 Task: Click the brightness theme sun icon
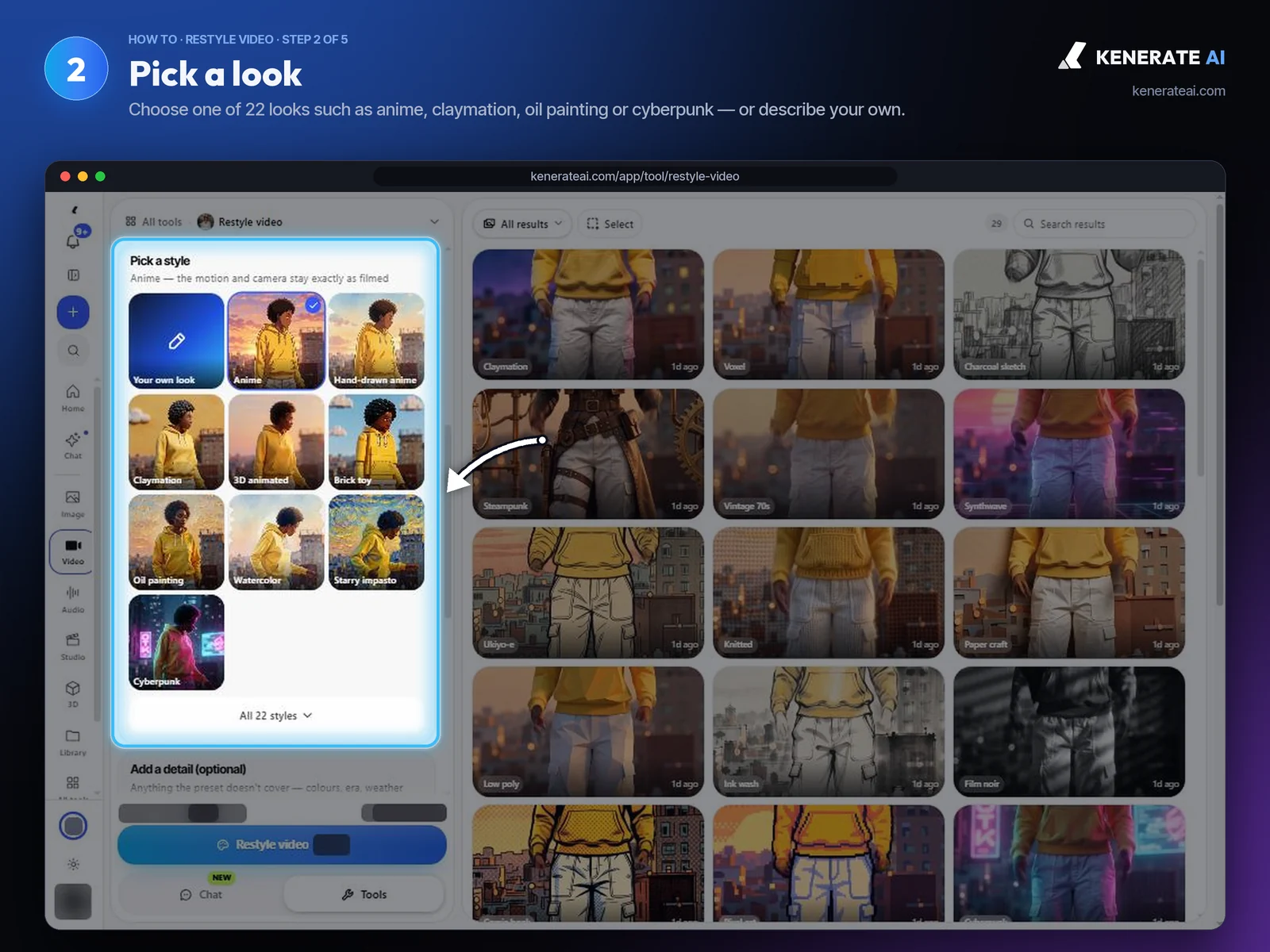click(x=73, y=864)
